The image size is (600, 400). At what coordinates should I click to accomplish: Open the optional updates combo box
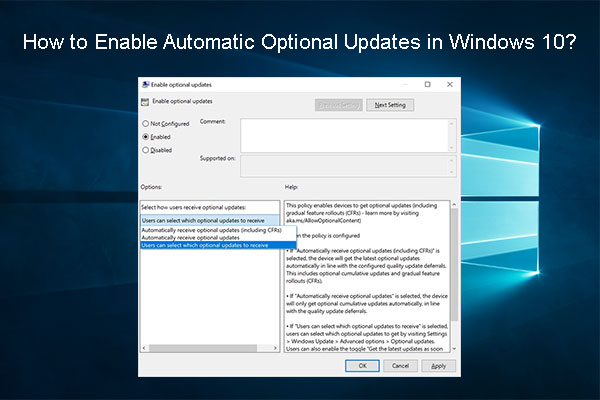coord(210,220)
